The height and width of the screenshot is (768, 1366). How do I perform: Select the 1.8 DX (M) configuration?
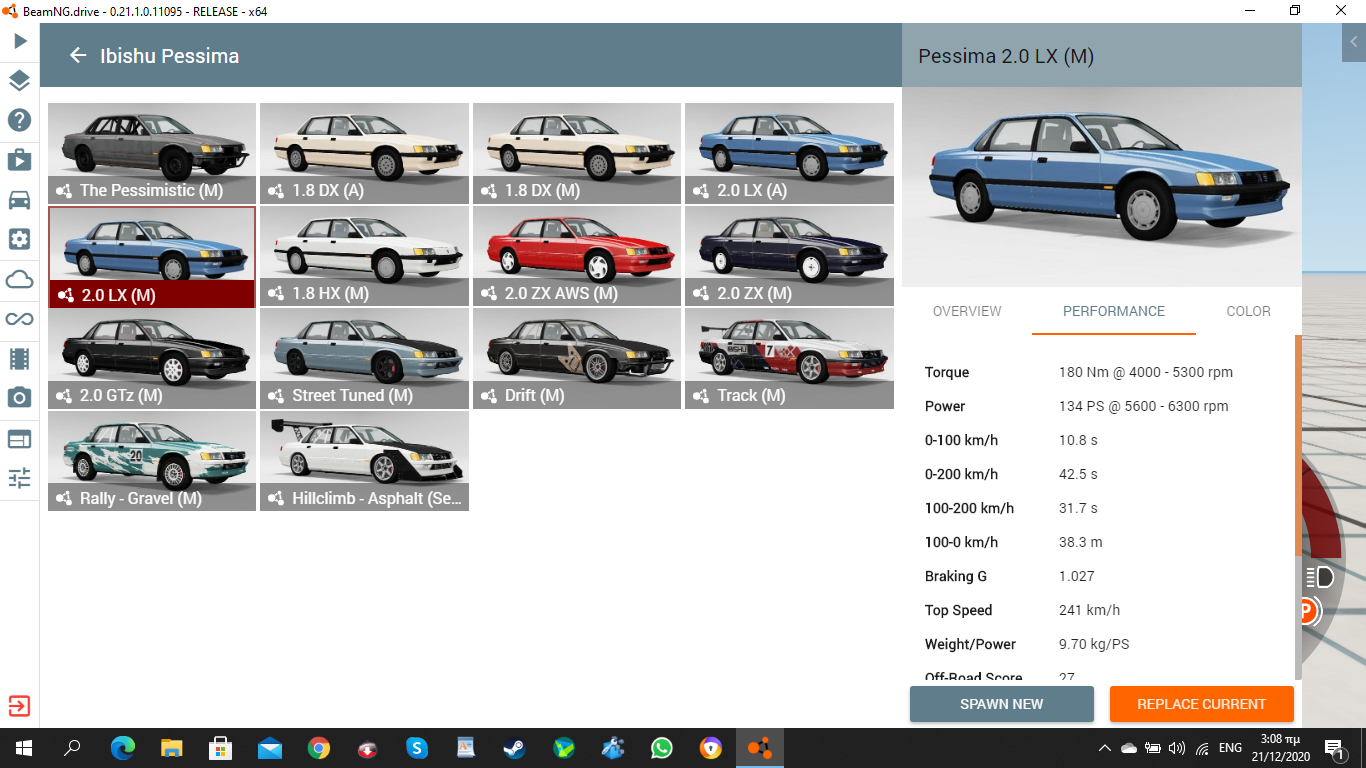(x=577, y=154)
